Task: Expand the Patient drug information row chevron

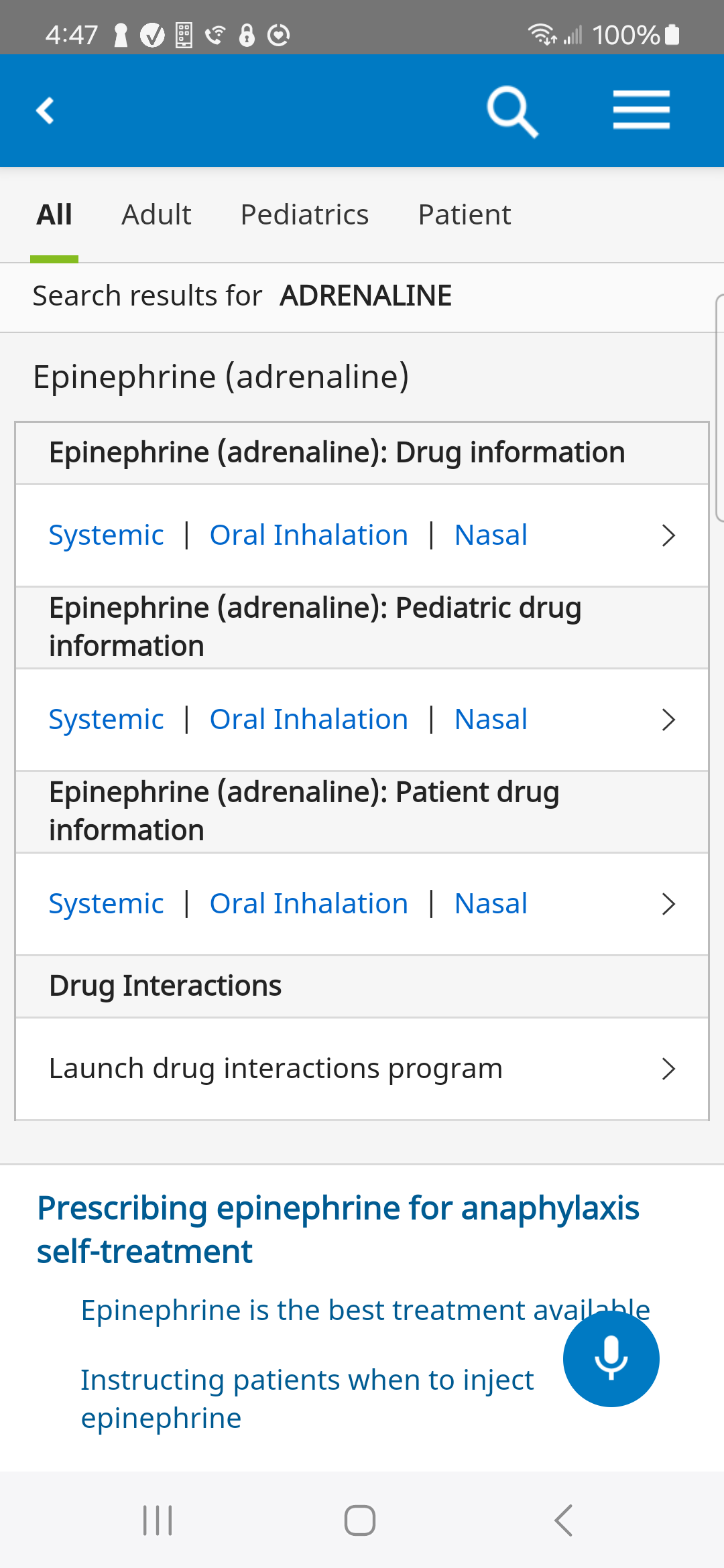Action: click(668, 904)
